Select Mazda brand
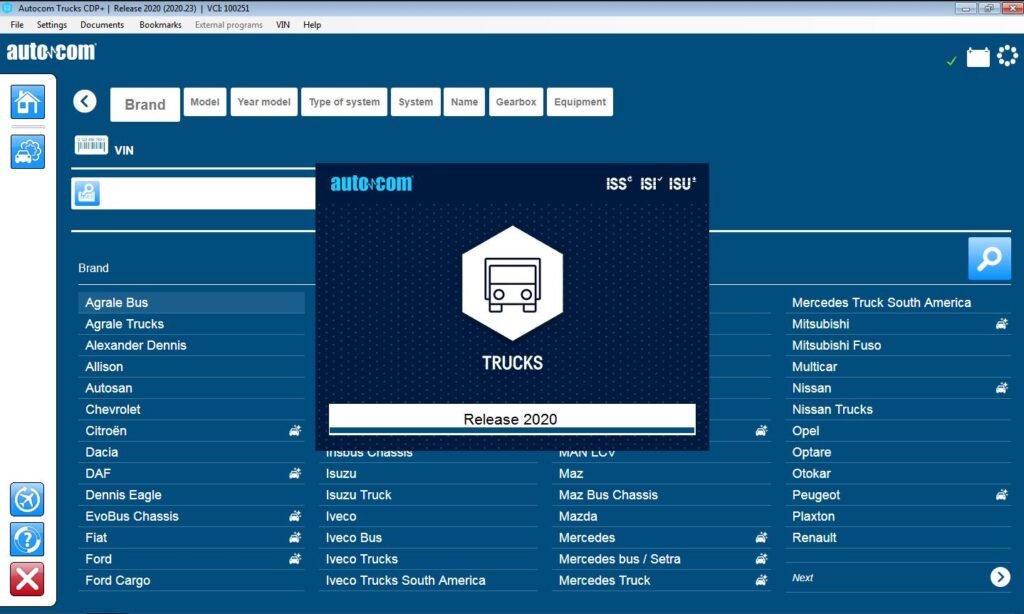The image size is (1024, 614). (661, 516)
